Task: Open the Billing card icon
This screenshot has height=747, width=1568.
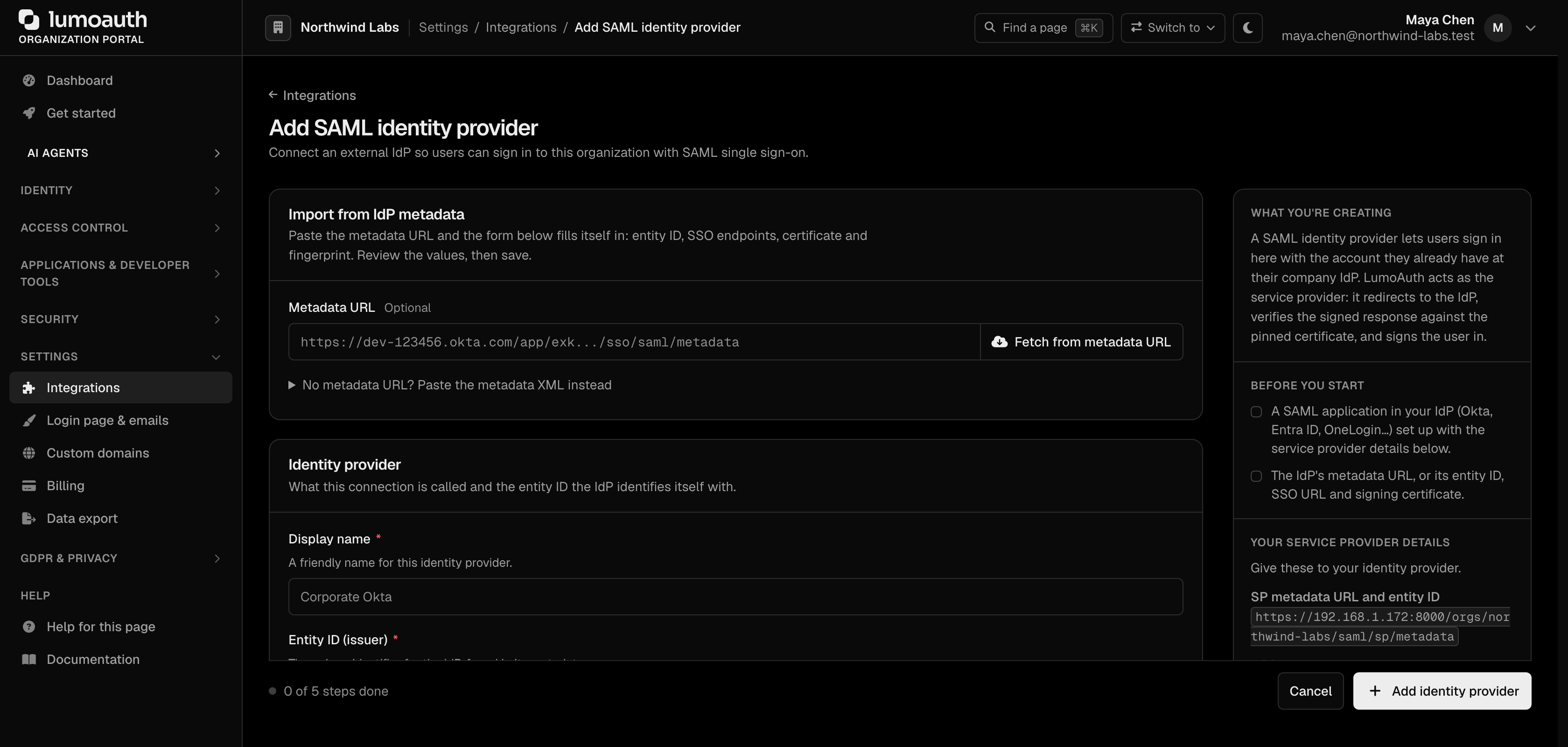Action: pyautogui.click(x=28, y=486)
